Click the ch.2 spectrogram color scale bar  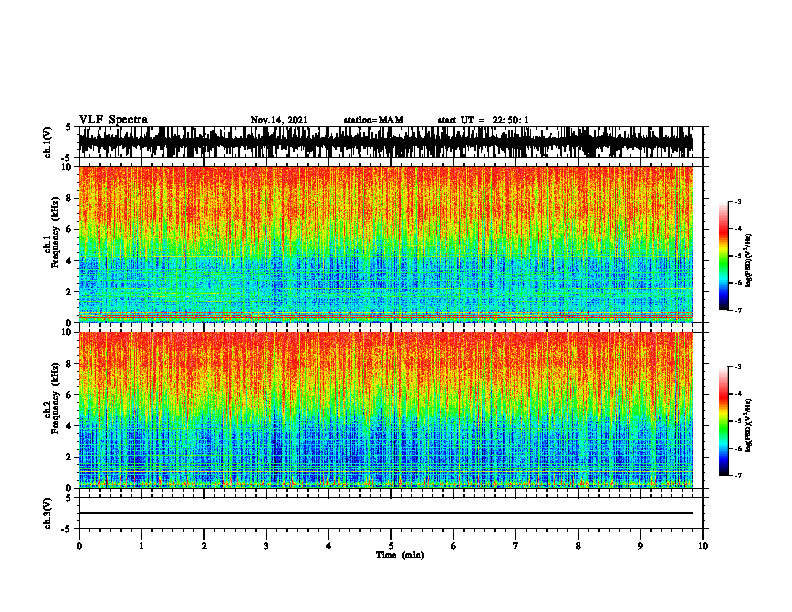(x=723, y=421)
